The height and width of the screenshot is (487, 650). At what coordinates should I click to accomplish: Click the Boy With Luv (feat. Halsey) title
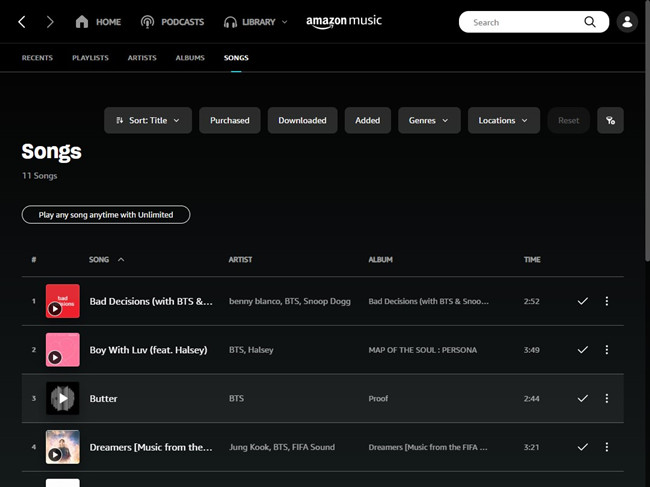(x=148, y=350)
